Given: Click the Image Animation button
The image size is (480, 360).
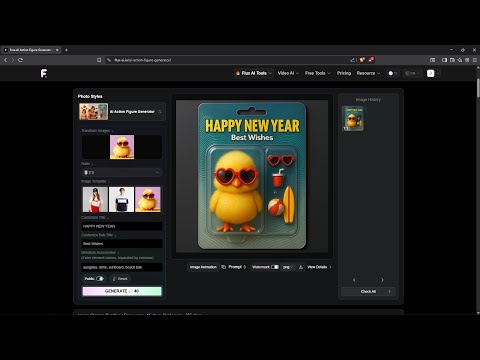Looking at the screenshot, I should tap(203, 267).
